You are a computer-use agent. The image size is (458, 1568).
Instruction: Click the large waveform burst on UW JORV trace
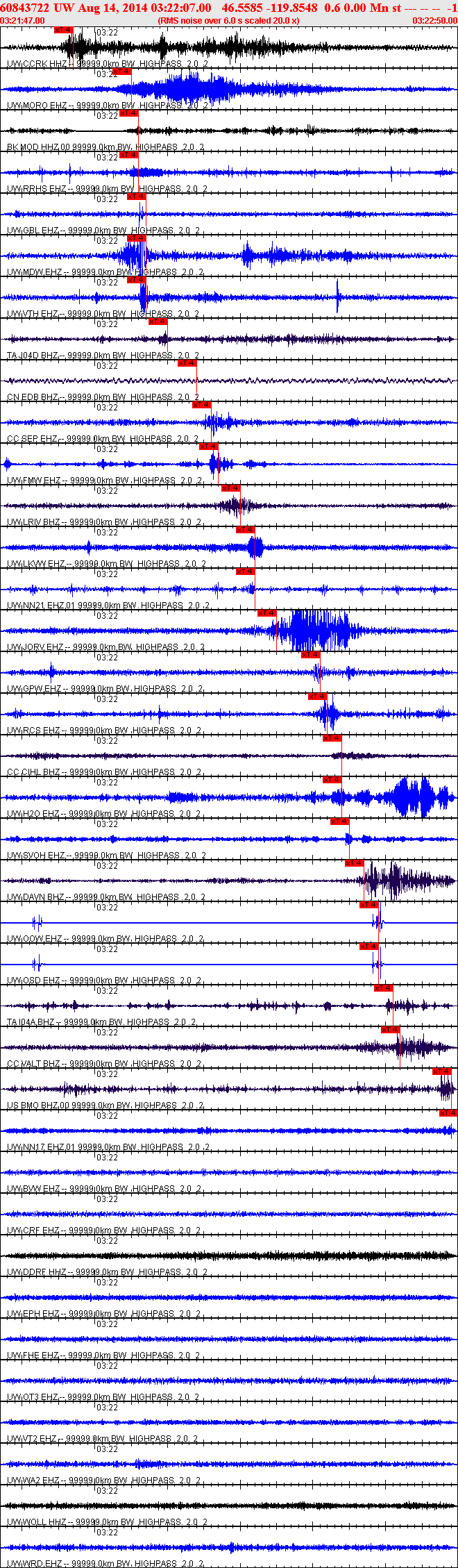[319, 631]
